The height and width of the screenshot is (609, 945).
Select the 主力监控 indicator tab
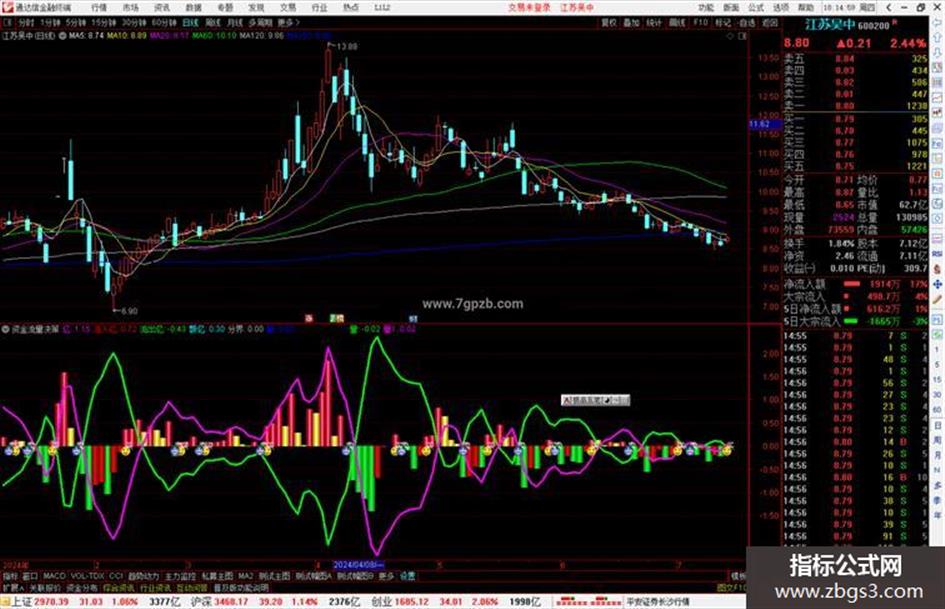pos(180,576)
